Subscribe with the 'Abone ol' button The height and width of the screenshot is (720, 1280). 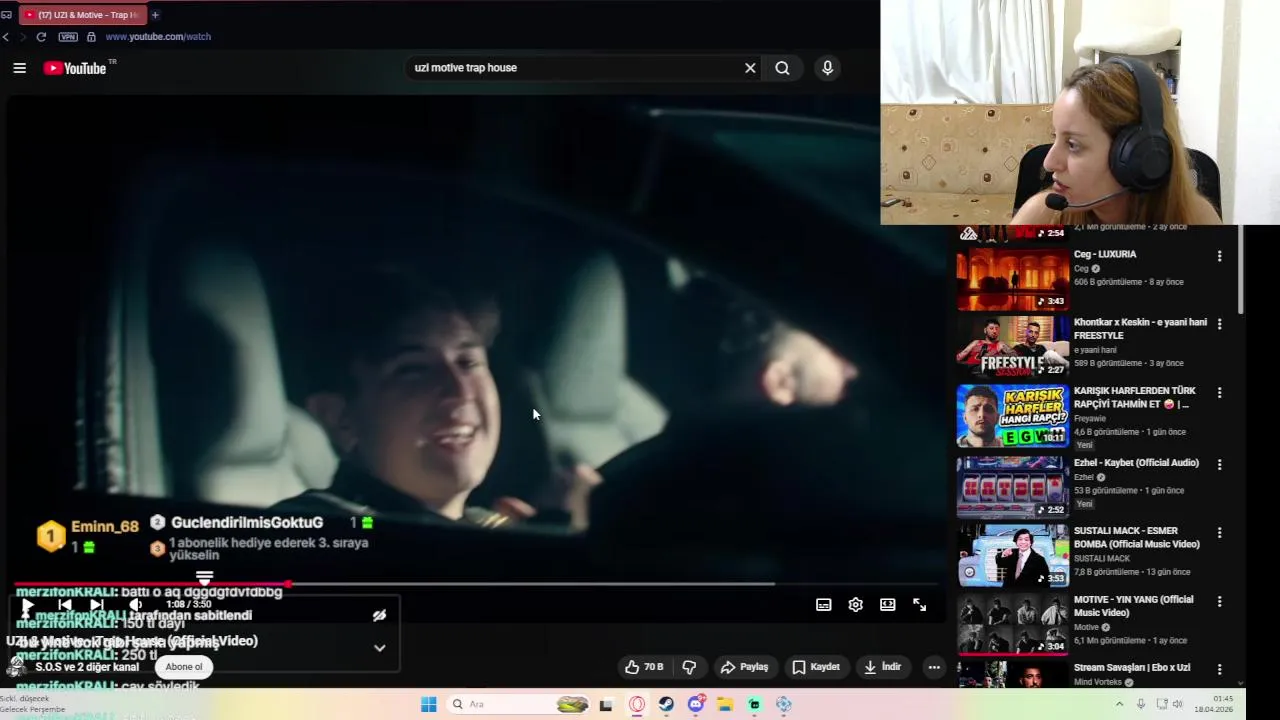[184, 667]
